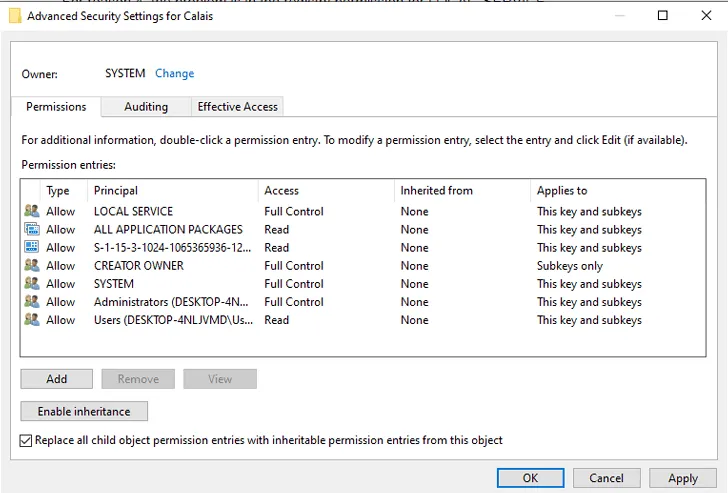This screenshot has height=493, width=728.
Task: Click Allow type in the SYSTEM row
Action: 60,284
